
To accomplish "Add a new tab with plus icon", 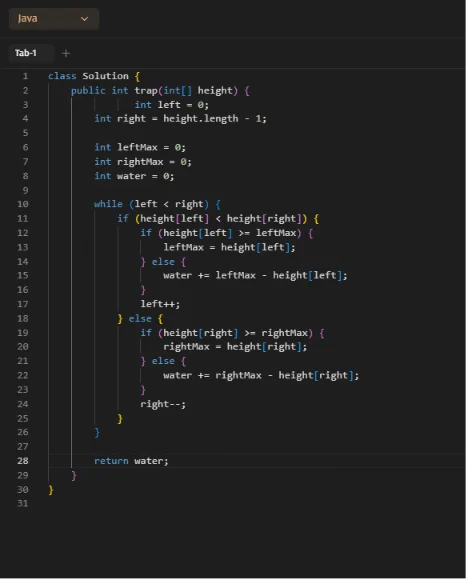I will [66, 54].
